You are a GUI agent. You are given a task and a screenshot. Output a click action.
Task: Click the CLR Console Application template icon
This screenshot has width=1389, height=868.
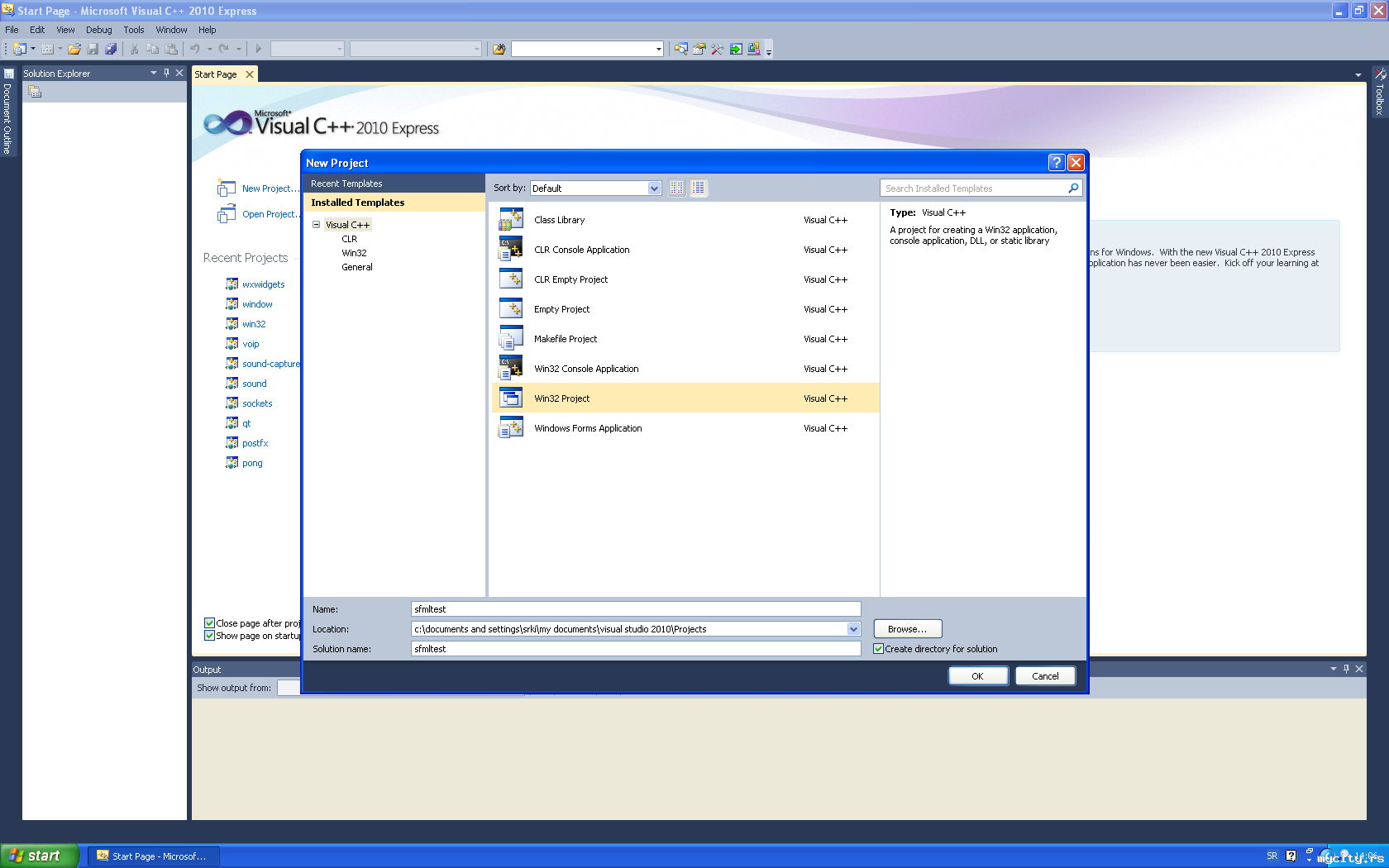pyautogui.click(x=511, y=249)
